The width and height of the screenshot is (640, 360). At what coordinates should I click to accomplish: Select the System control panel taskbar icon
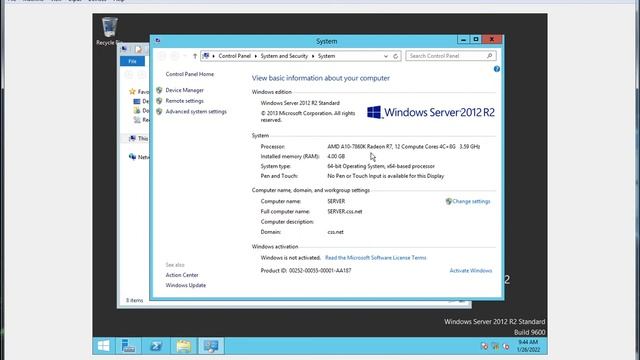tap(211, 346)
